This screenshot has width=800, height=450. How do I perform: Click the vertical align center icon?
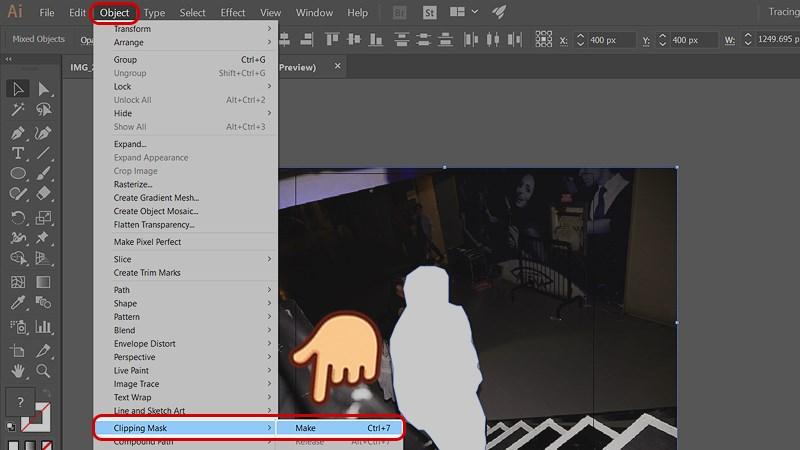click(x=354, y=39)
